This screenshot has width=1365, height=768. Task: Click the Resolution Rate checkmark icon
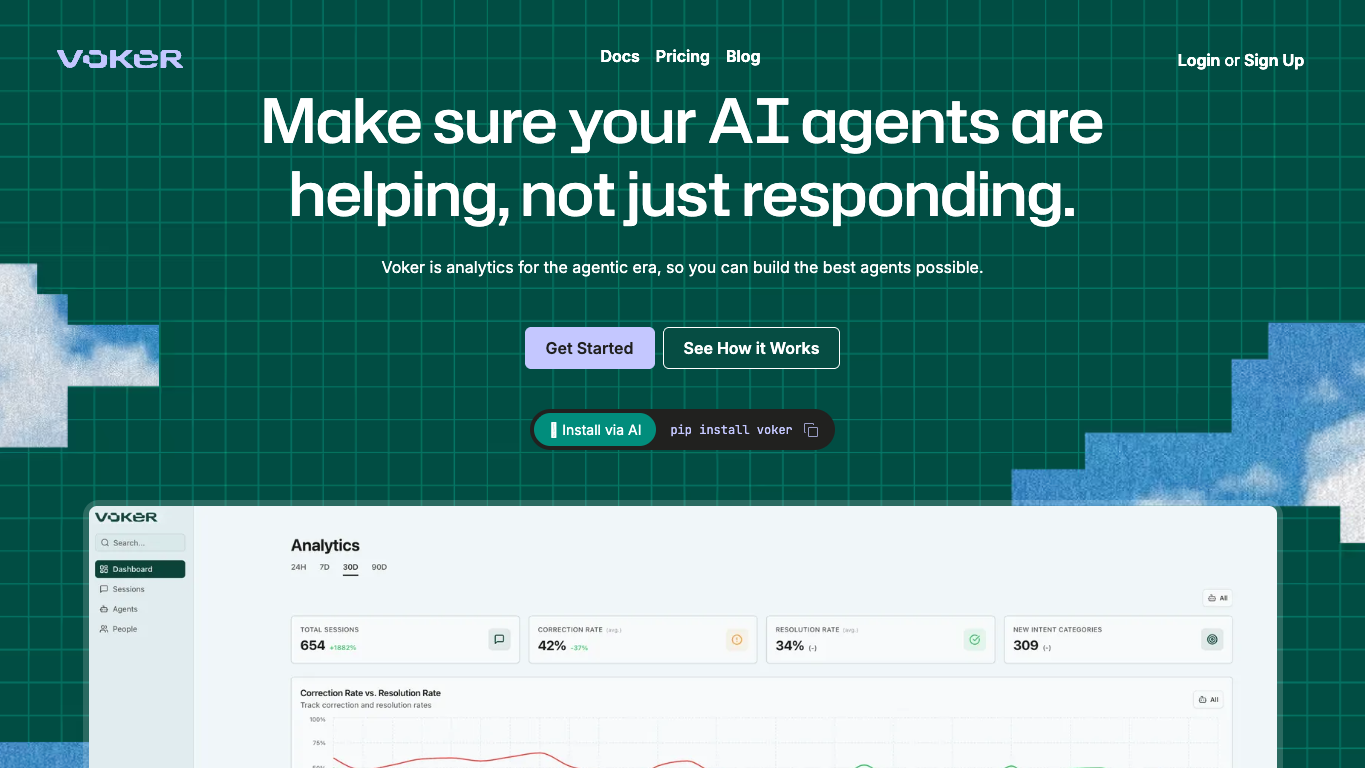click(x=975, y=639)
